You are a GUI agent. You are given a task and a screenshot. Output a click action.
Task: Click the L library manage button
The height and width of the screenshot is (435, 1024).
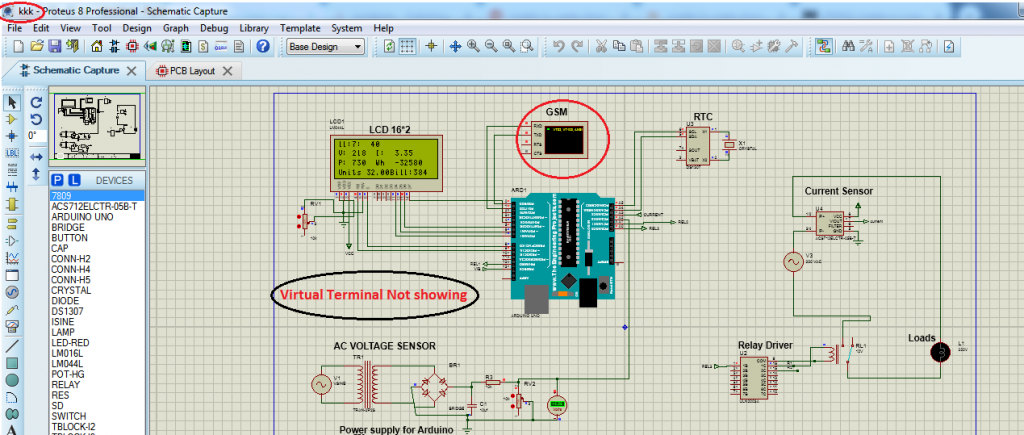click(74, 180)
